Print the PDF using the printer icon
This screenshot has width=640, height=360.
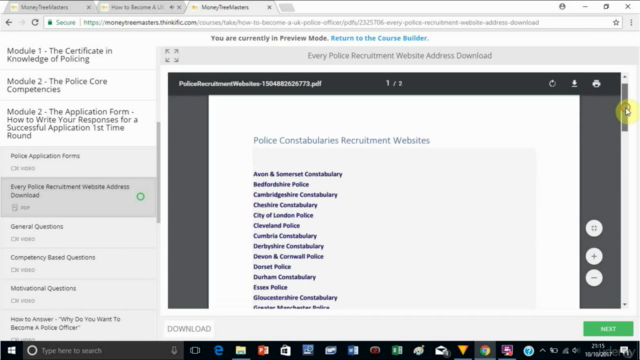click(596, 84)
